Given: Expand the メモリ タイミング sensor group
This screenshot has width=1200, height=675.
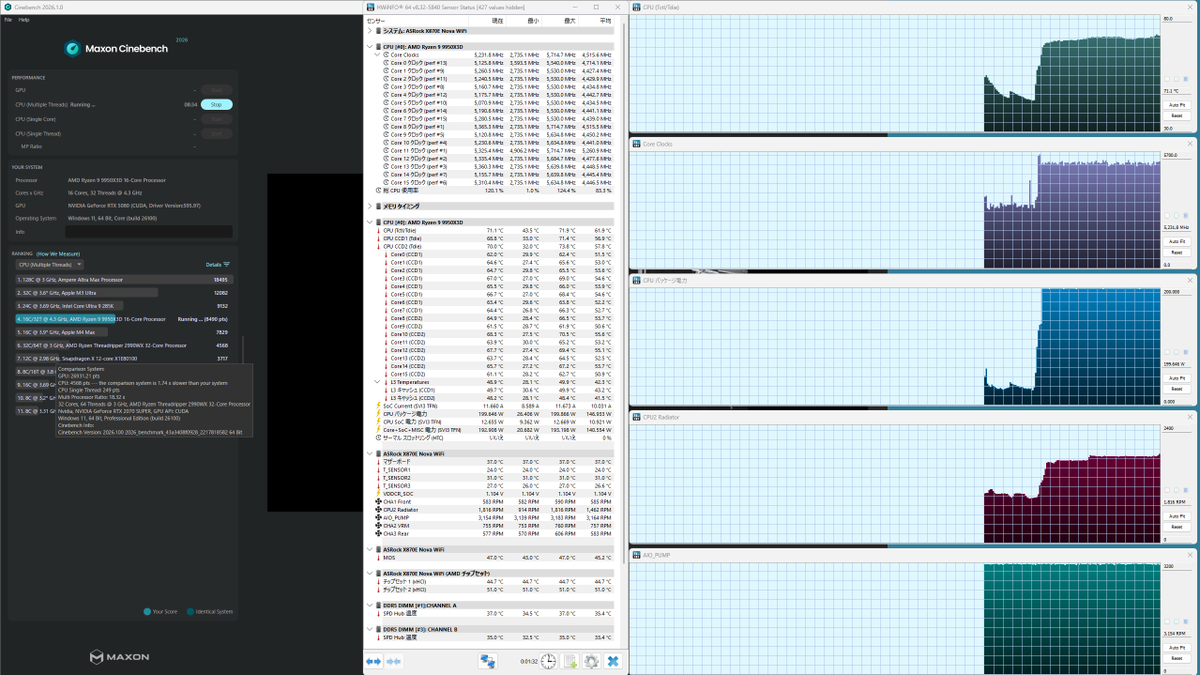Looking at the screenshot, I should coord(370,207).
